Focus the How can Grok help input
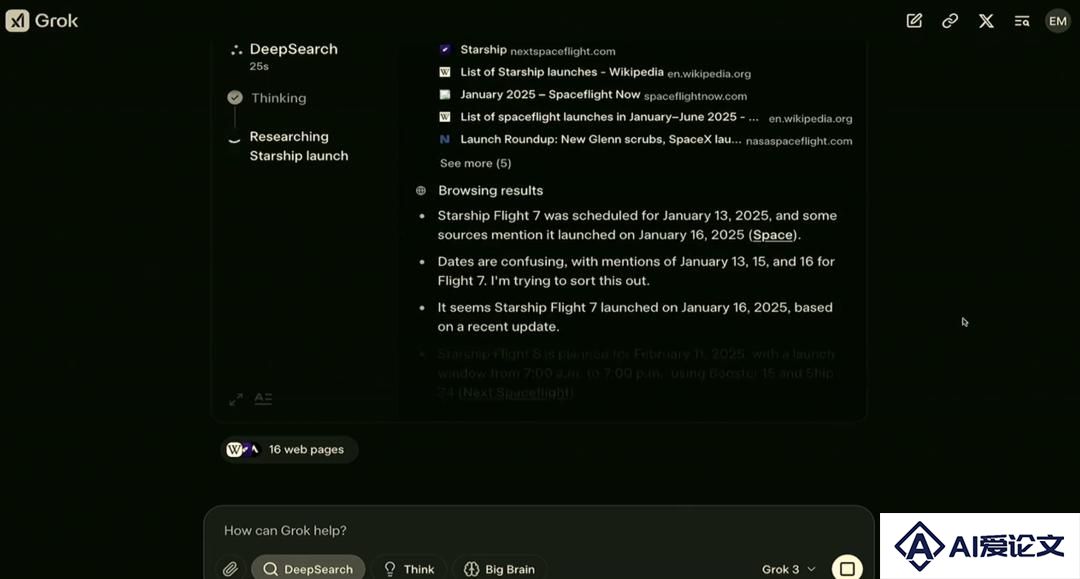1080x579 pixels. (x=539, y=530)
